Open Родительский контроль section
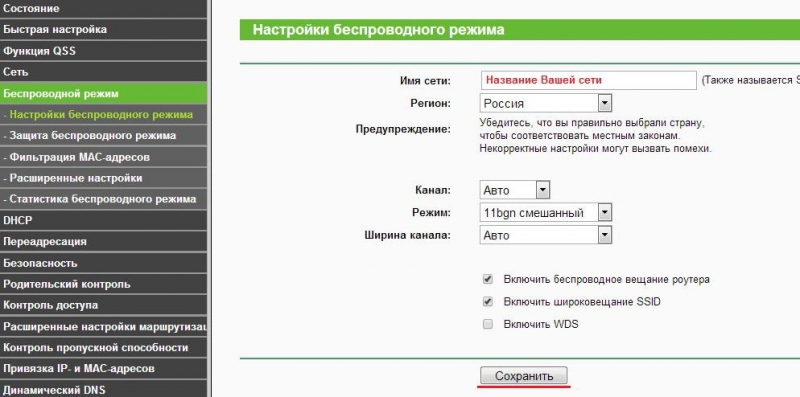Viewport: 800px width, 397px height. point(104,284)
